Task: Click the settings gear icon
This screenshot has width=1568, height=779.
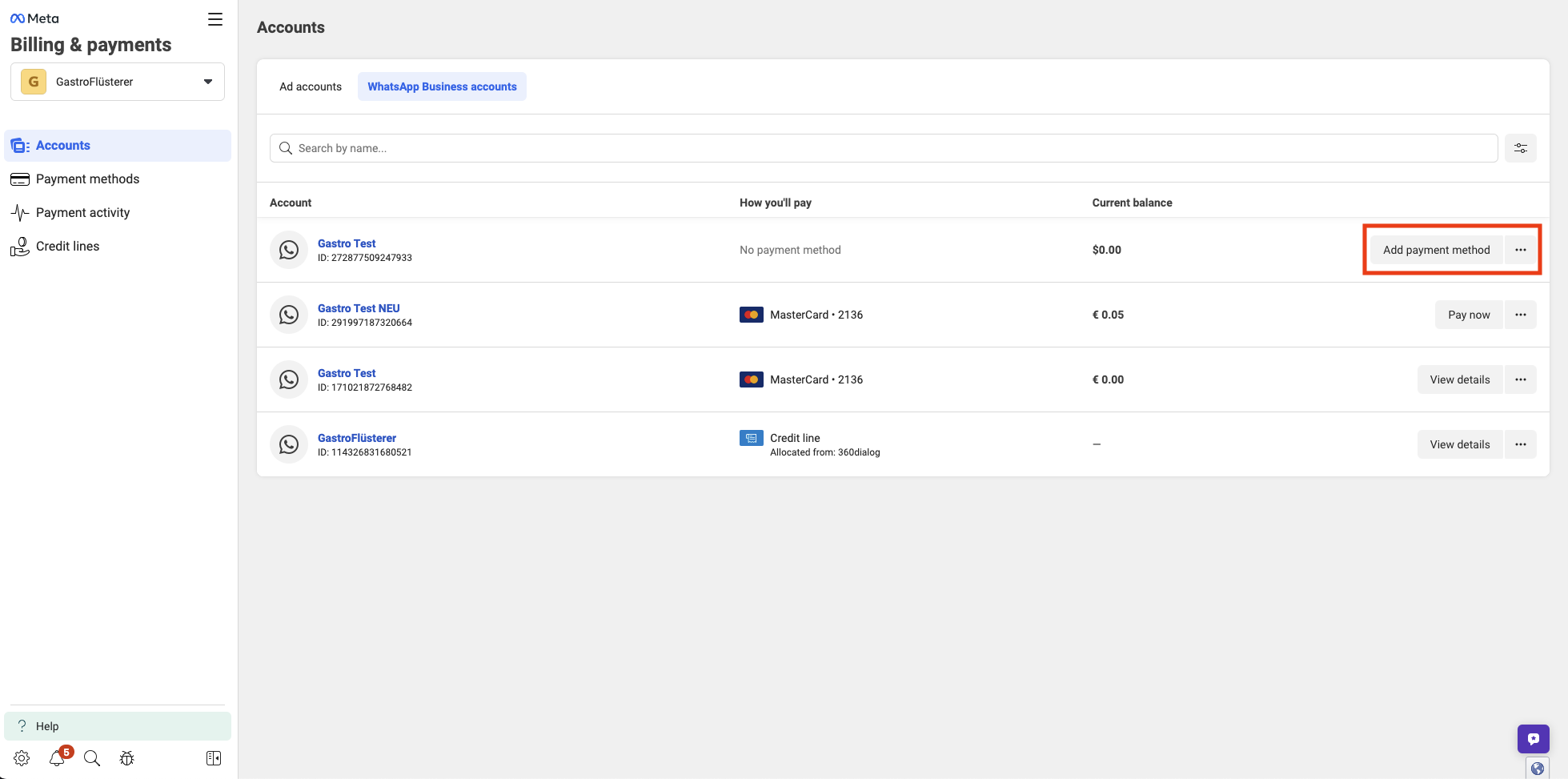Action: tap(22, 758)
